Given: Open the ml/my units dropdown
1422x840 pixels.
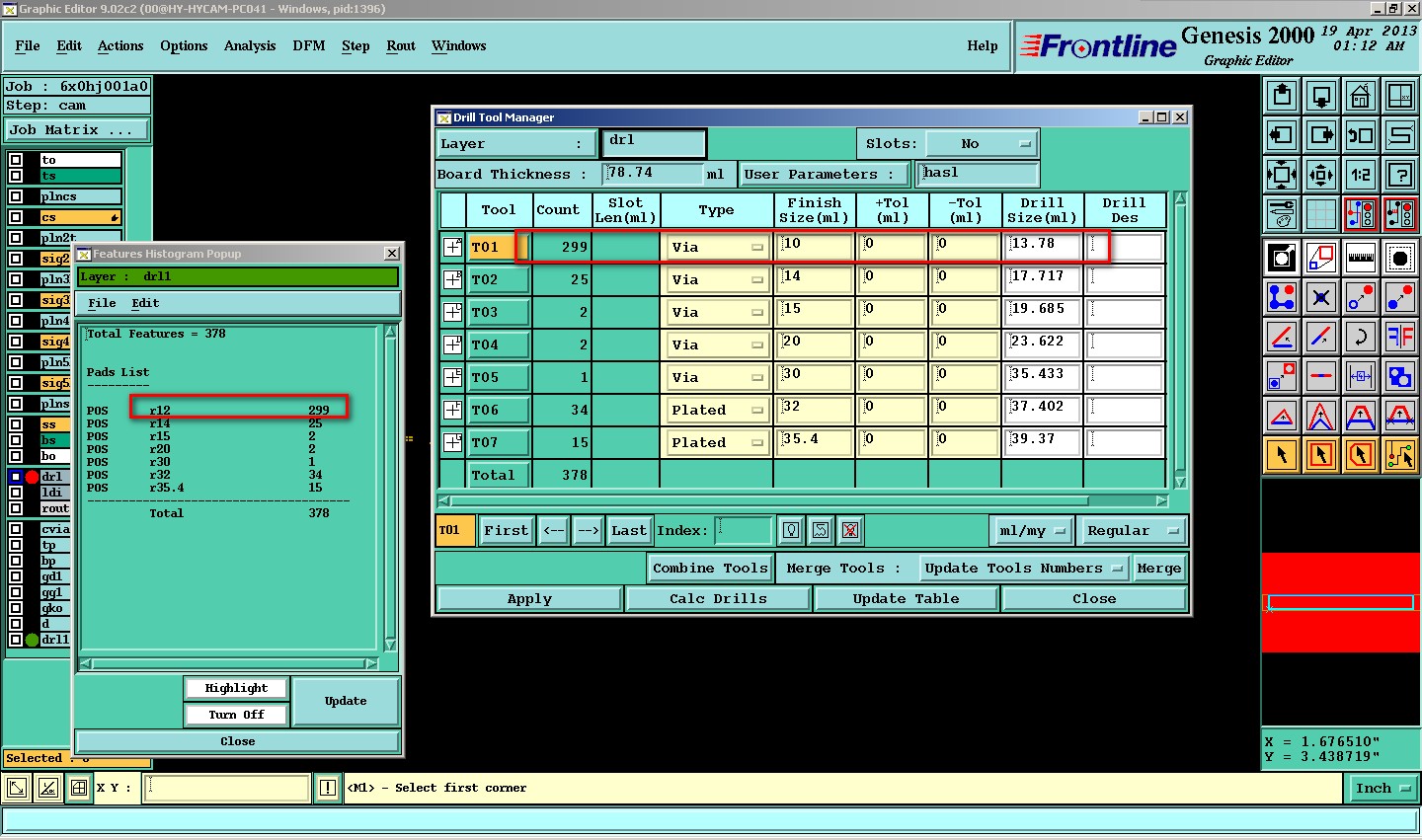Looking at the screenshot, I should click(1032, 531).
